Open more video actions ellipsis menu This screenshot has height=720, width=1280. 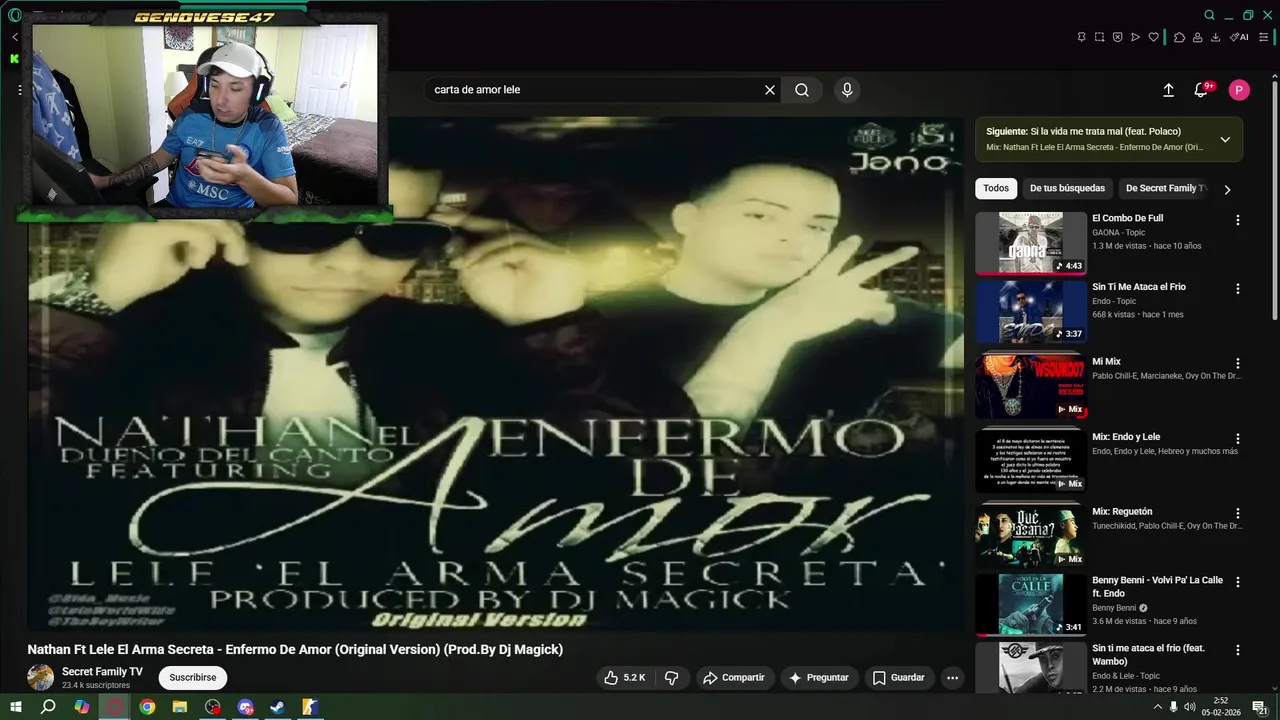tap(952, 678)
